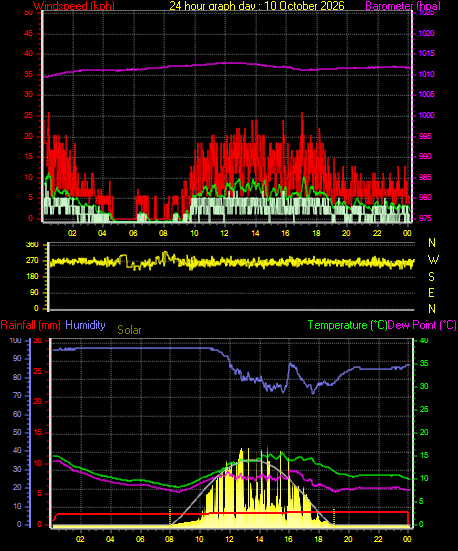Click the 12 hour label under the windspeed graph
458x551 pixels.
click(x=224, y=233)
